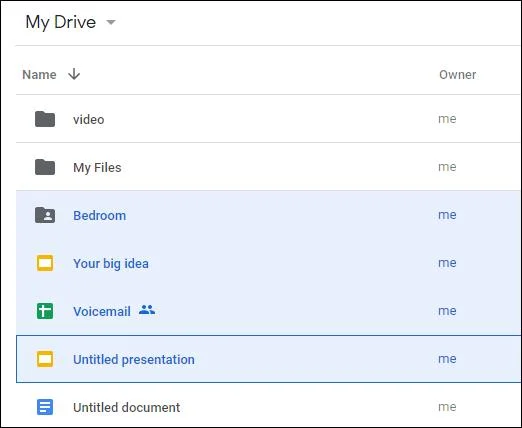The width and height of the screenshot is (522, 428).
Task: Select the My Files folder name
Action: point(97,168)
